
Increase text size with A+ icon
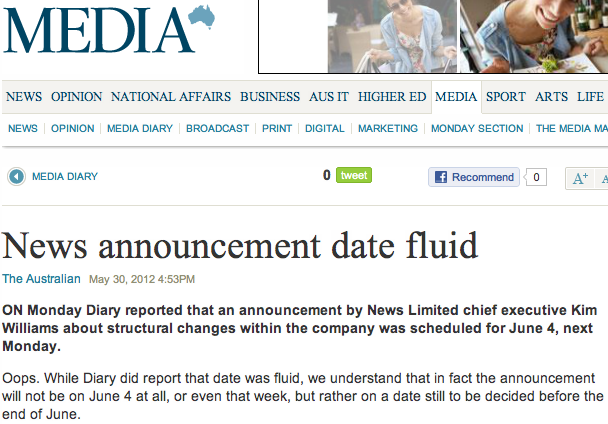pyautogui.click(x=580, y=178)
